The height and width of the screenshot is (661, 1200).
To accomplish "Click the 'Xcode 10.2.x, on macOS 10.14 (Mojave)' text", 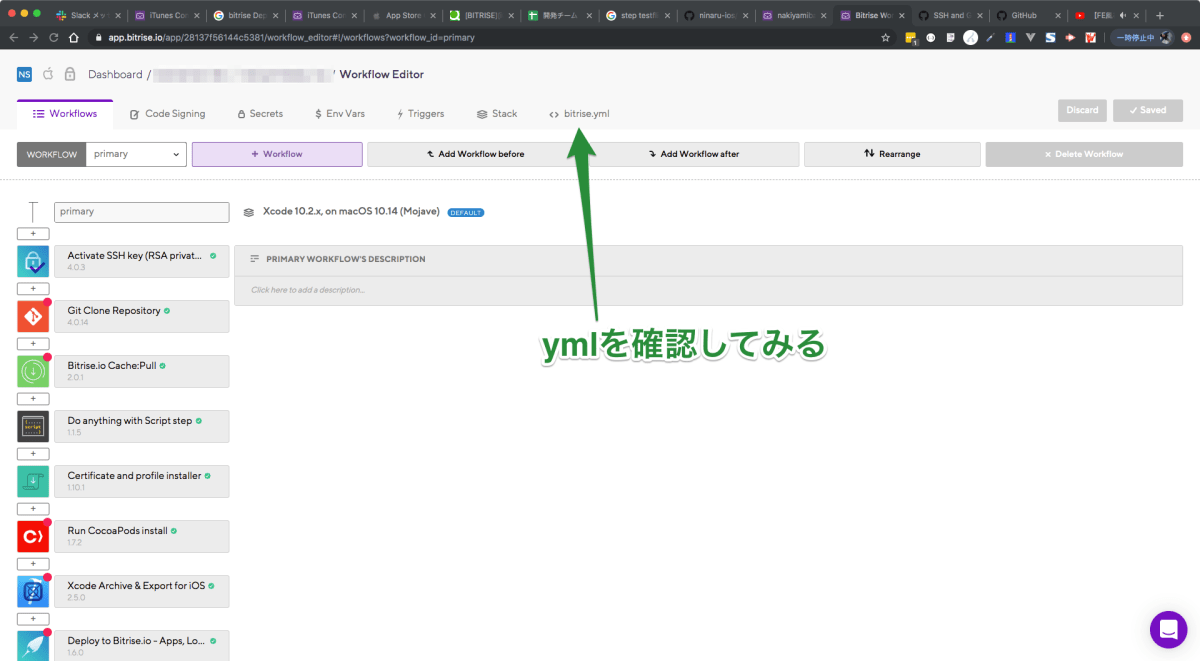I will 351,212.
